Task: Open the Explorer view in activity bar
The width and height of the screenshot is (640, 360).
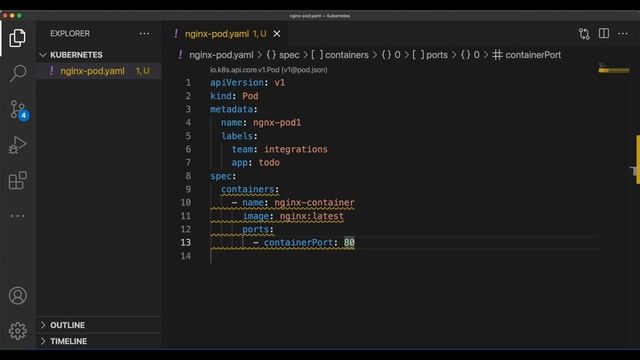Action: pos(18,38)
